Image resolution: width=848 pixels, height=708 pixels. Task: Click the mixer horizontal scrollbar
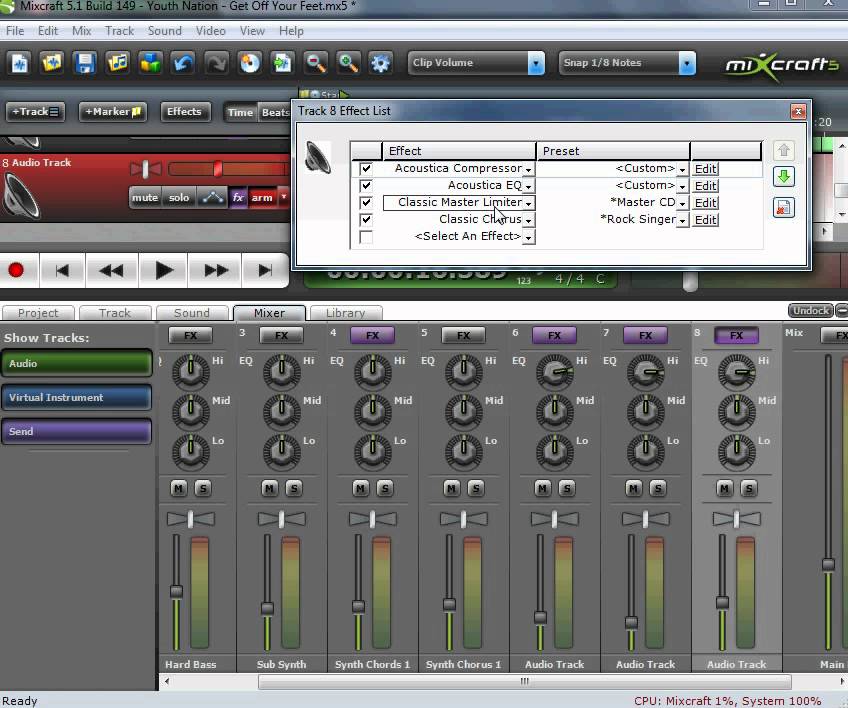[524, 681]
